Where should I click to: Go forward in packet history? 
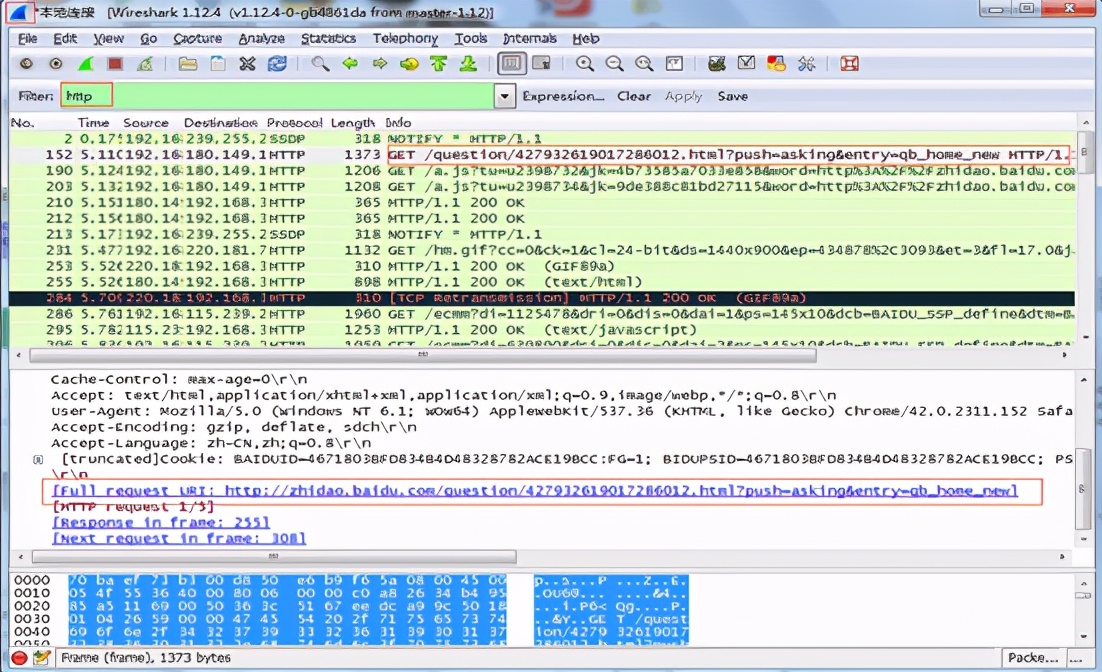tap(380, 64)
